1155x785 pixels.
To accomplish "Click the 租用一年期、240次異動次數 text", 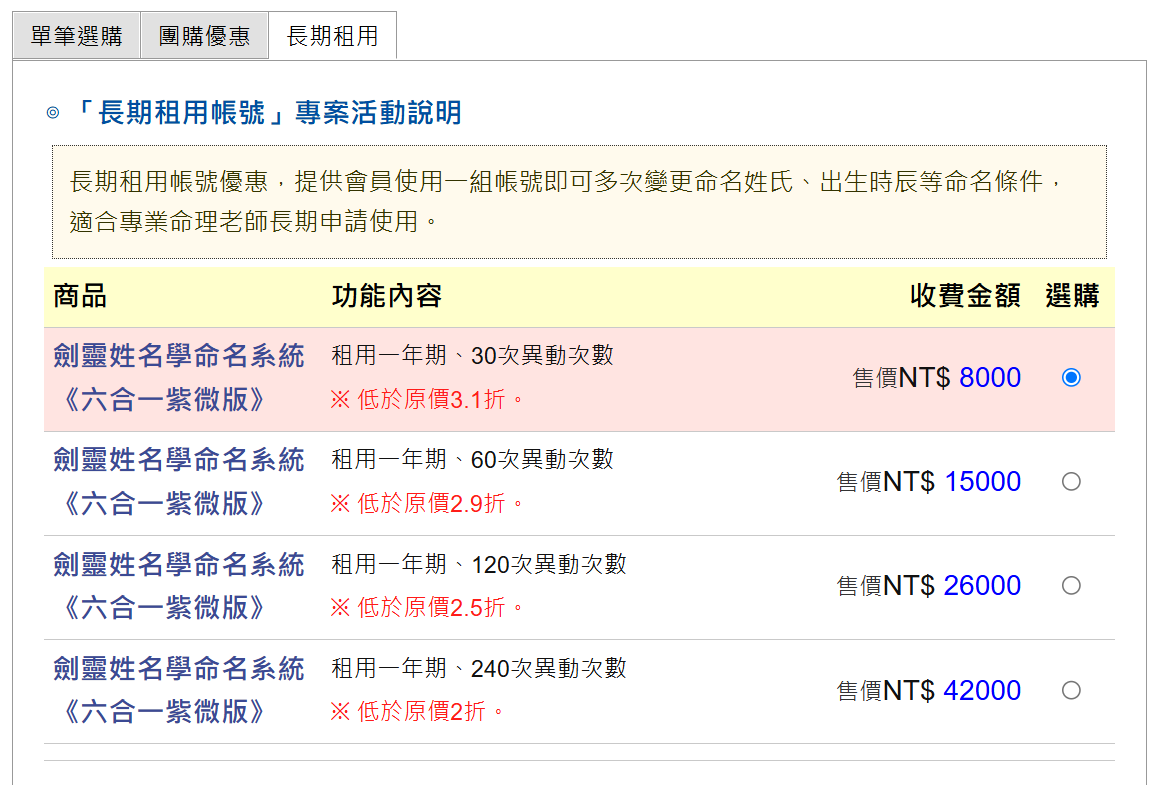I will 479,668.
